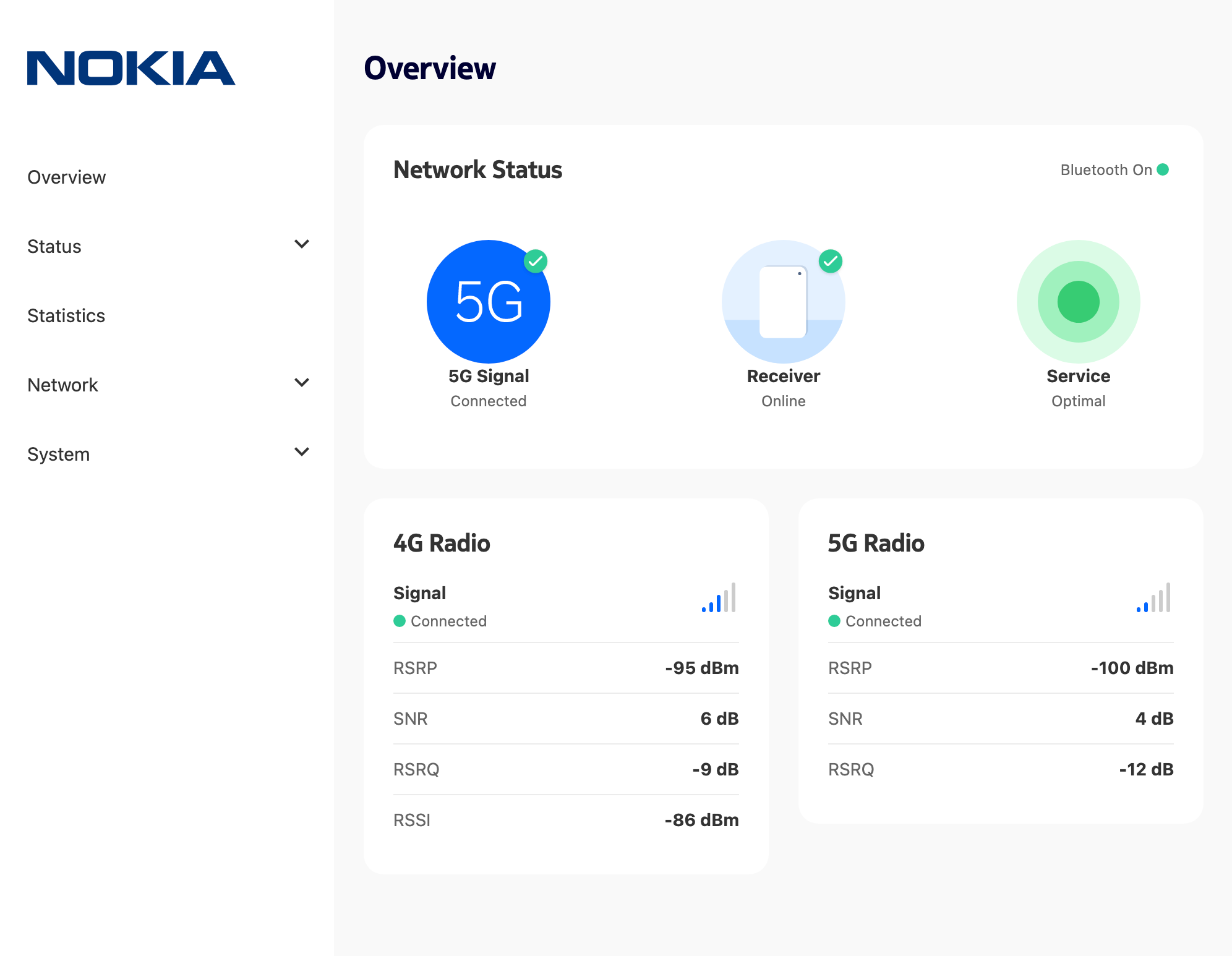Viewport: 1232px width, 956px height.
Task: Click the Receiver label
Action: coord(784,376)
